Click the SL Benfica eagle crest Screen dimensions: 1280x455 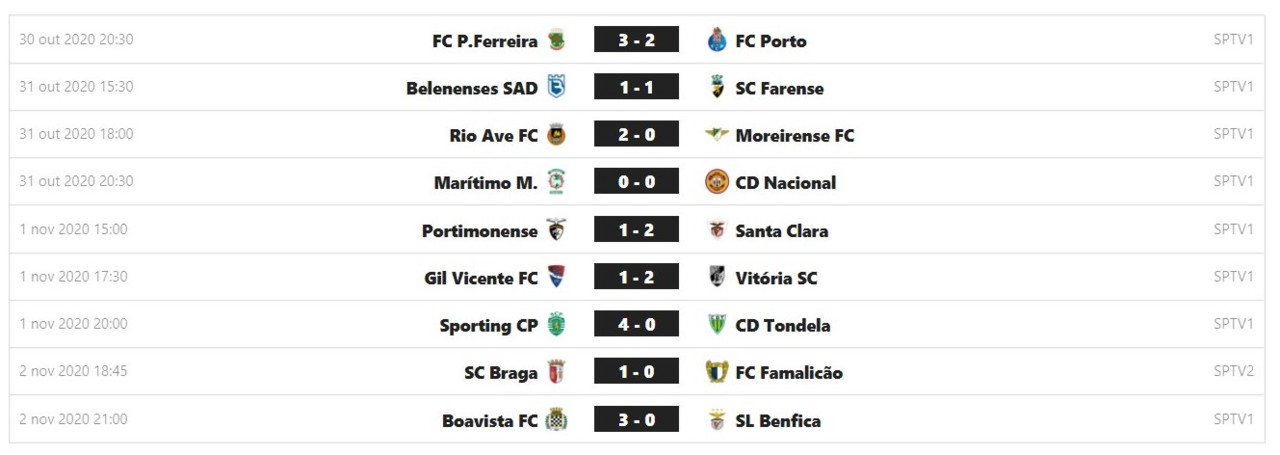(x=716, y=420)
